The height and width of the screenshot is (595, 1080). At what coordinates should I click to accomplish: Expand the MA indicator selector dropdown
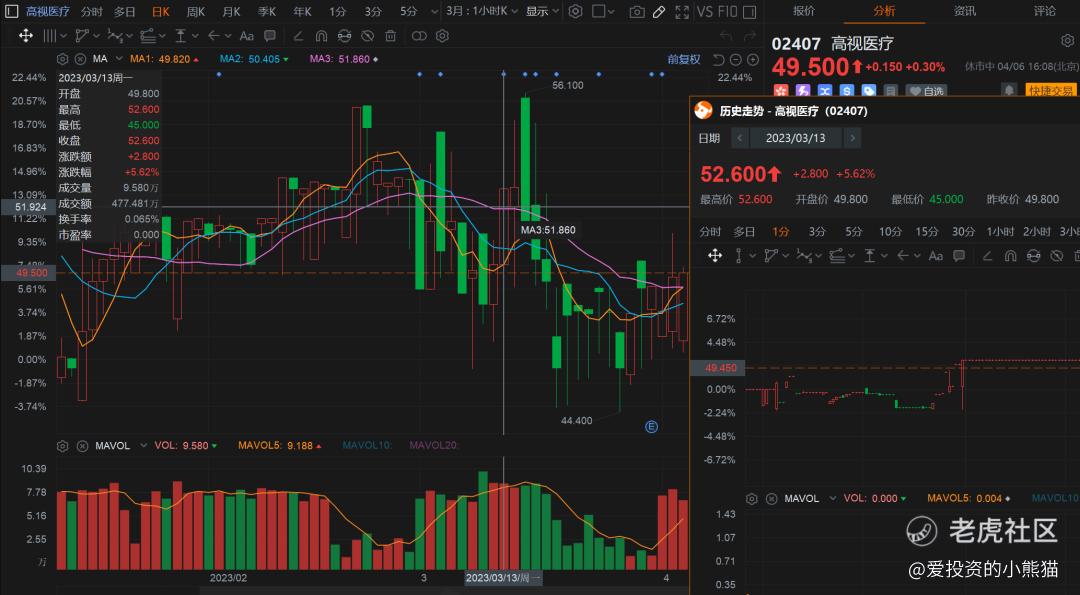(118, 59)
